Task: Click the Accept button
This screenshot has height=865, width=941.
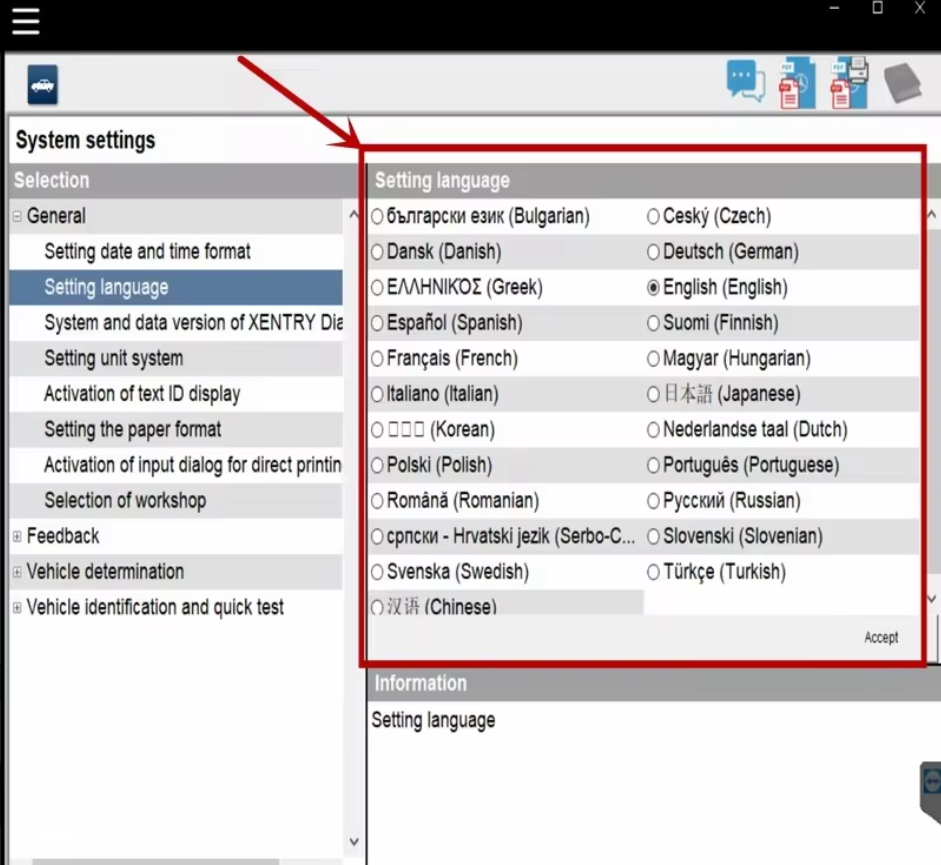Action: pos(880,637)
